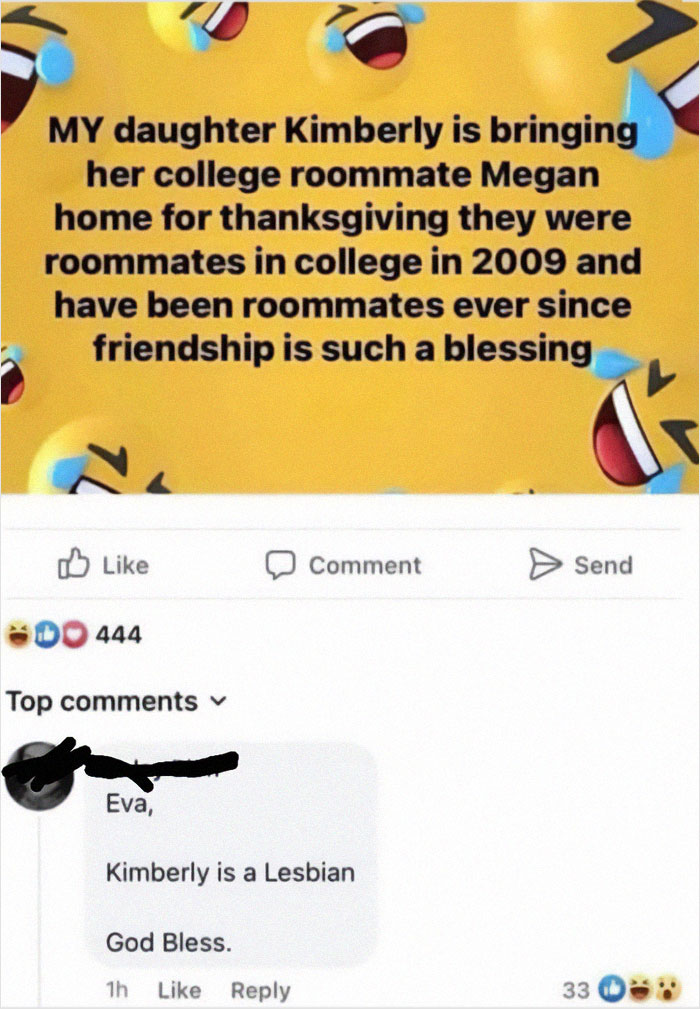Like the post using the Like label
Viewport: 700px width, 1009px height.
pyautogui.click(x=125, y=566)
